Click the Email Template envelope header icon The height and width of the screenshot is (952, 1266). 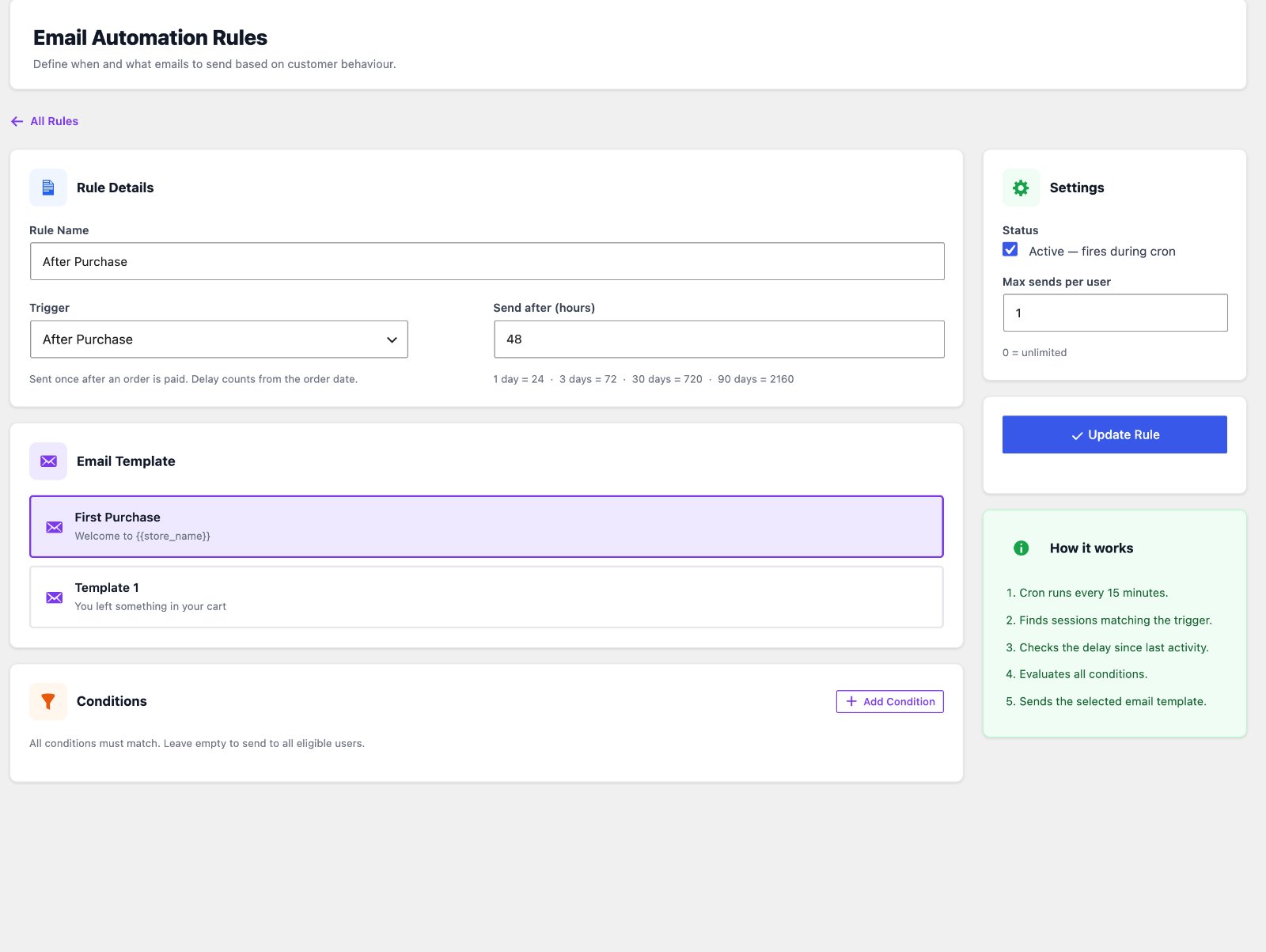[48, 461]
